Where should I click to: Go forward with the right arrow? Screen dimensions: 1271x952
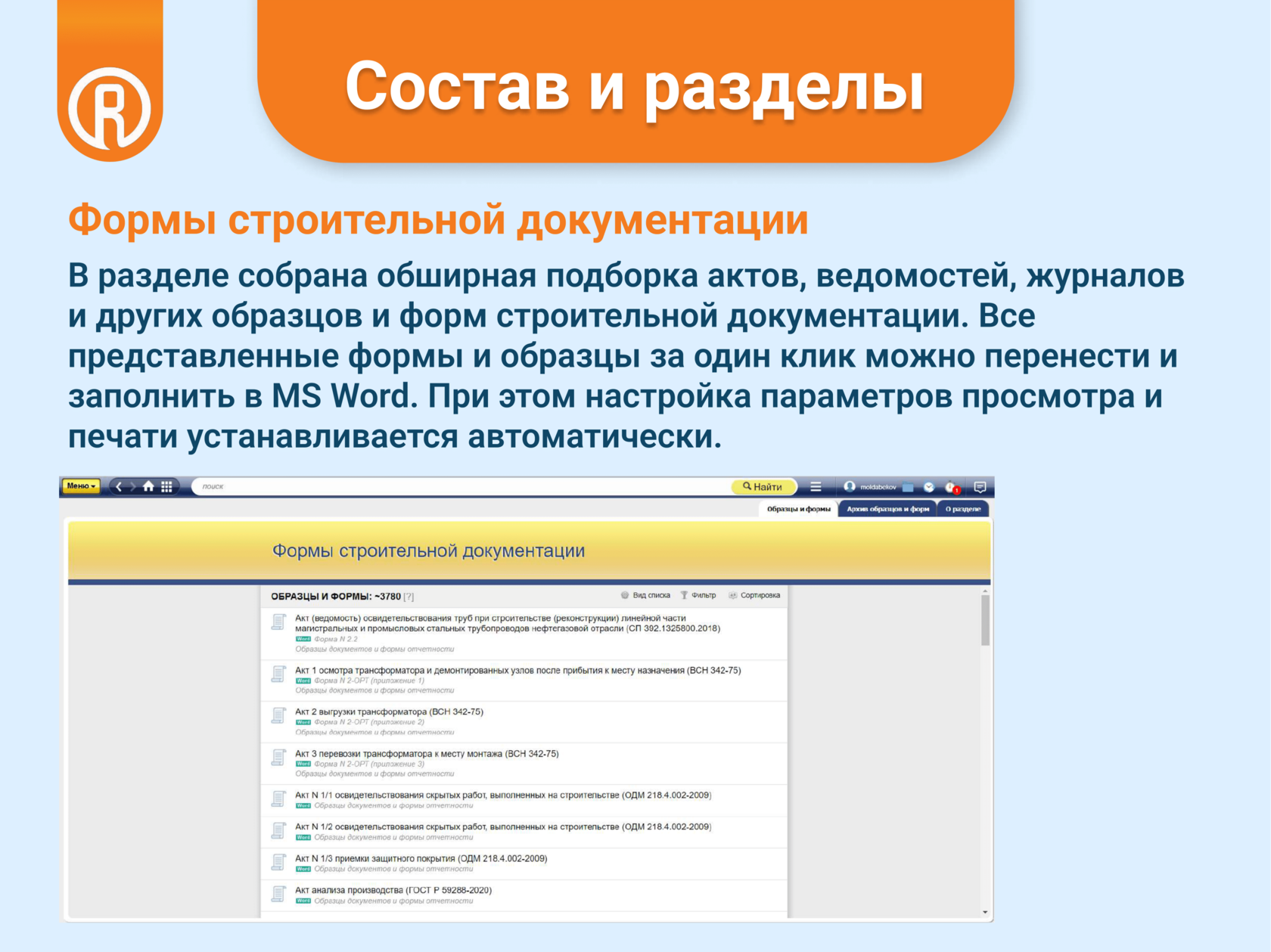point(132,487)
